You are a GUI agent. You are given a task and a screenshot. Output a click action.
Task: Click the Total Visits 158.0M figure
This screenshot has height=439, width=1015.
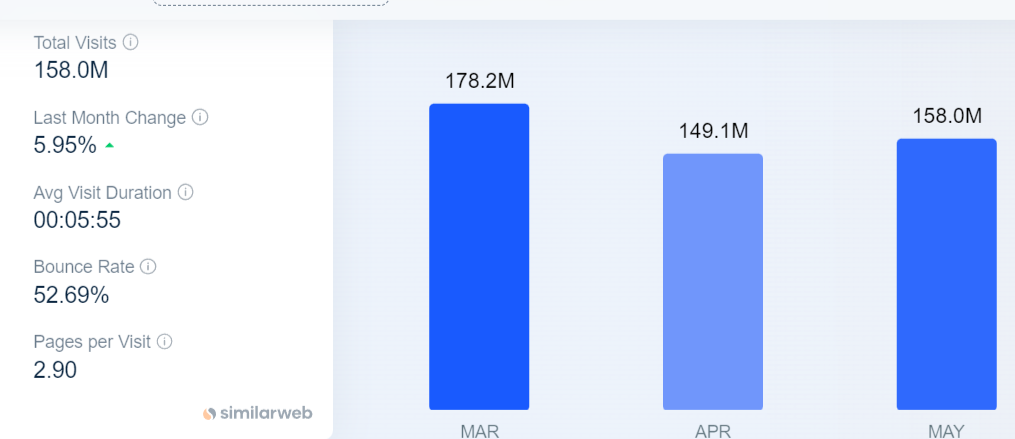(x=71, y=70)
